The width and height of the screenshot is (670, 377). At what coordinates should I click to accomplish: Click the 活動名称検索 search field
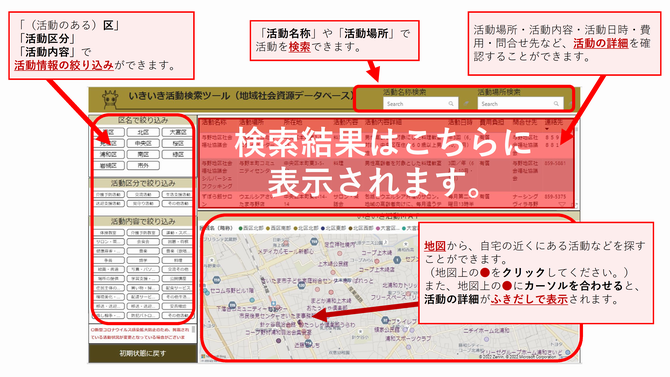[420, 103]
